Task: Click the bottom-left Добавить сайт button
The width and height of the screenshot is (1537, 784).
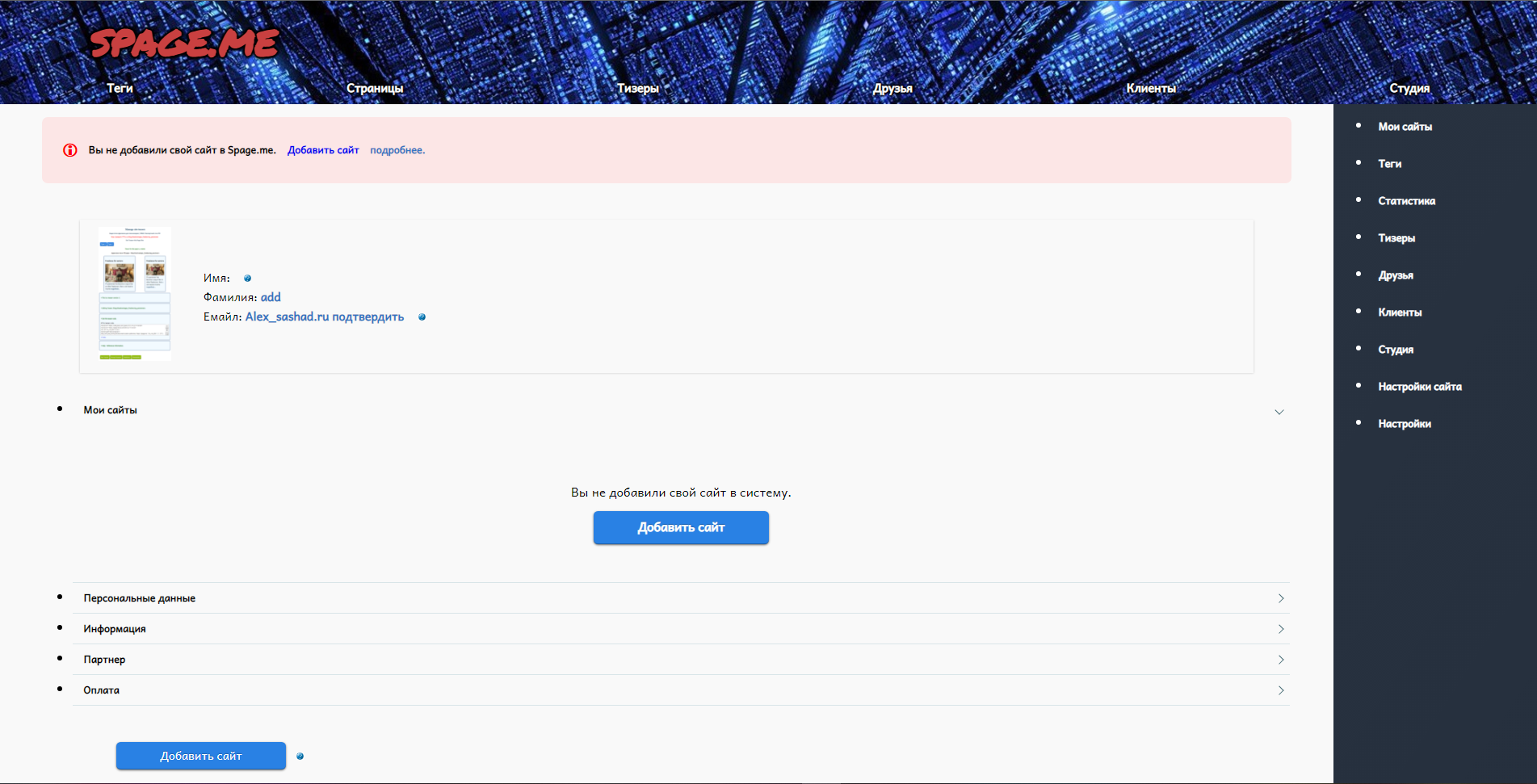Action: 201,756
